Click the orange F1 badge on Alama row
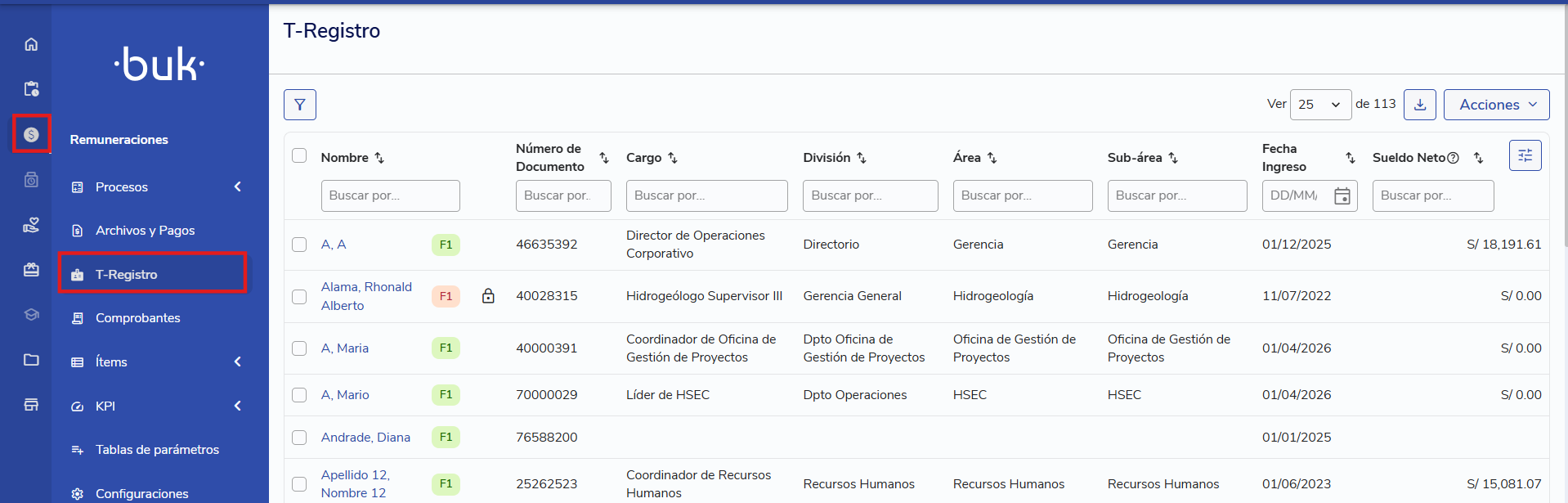The image size is (1568, 503). pos(446,296)
